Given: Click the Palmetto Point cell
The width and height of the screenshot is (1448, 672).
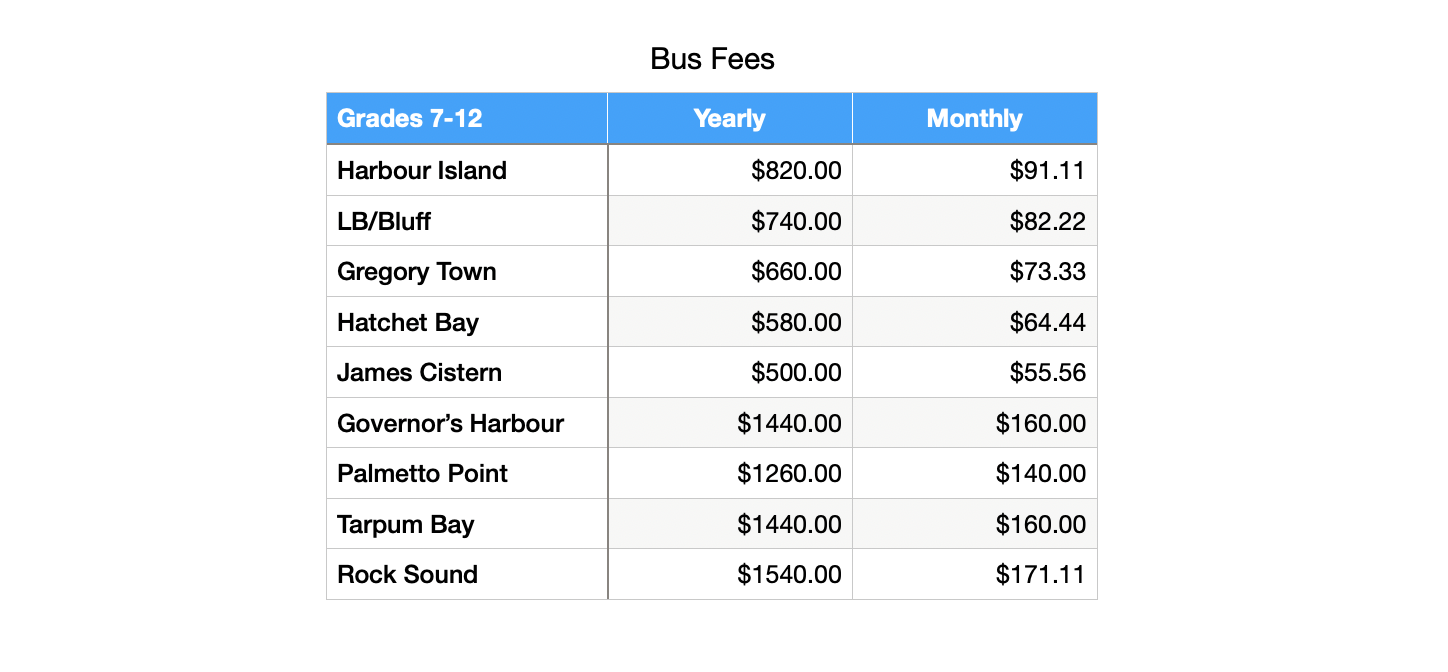Looking at the screenshot, I should 467,473.
